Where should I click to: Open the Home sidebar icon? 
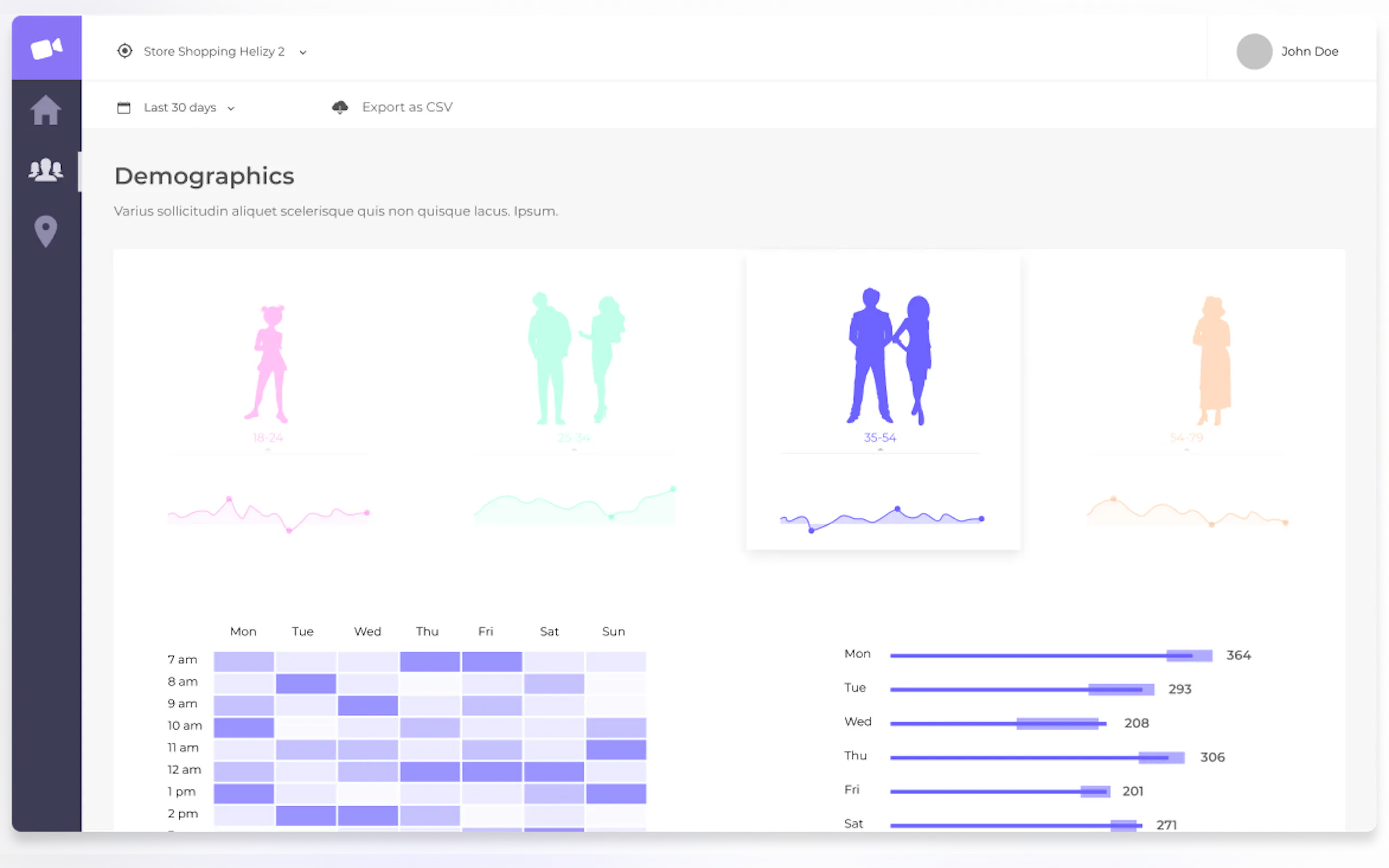point(46,110)
